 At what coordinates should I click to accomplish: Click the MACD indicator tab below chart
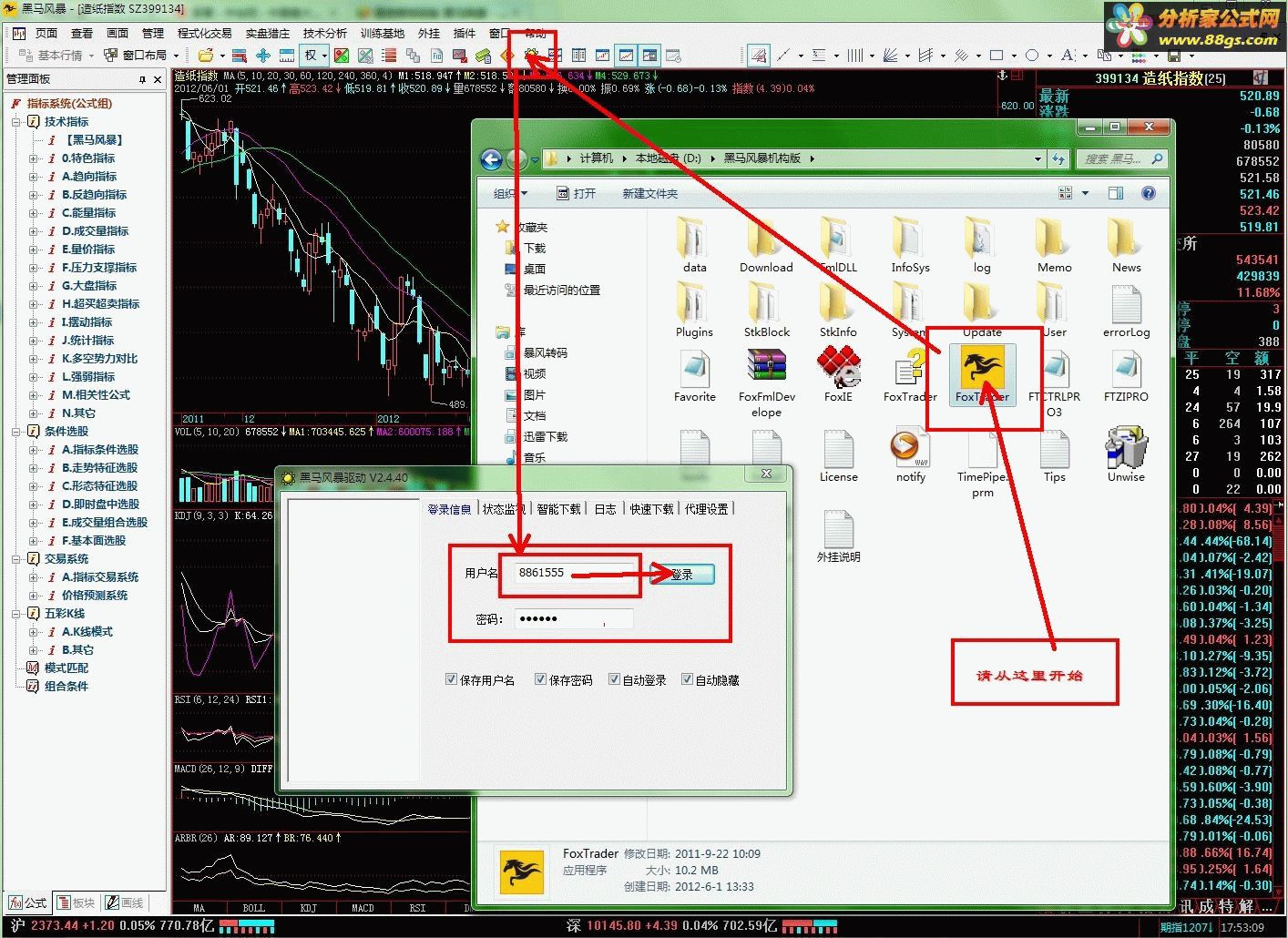pos(363,908)
